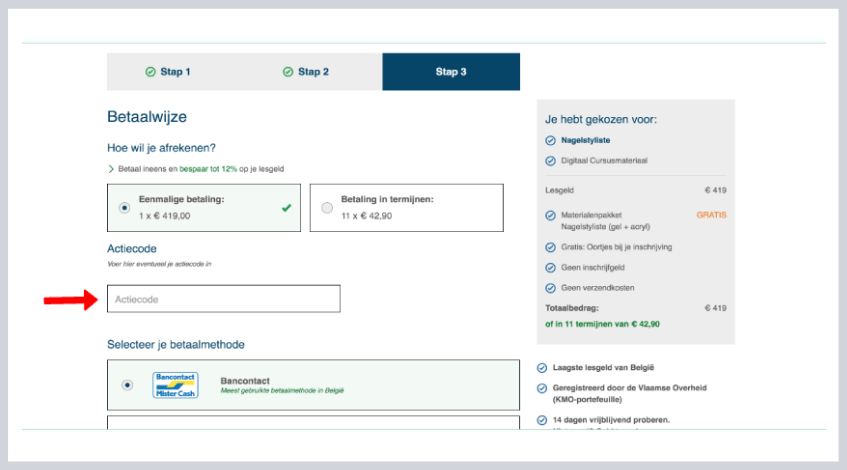This screenshot has height=470, width=847.
Task: Select the Eenmalige betaling radio button
Action: 124,208
